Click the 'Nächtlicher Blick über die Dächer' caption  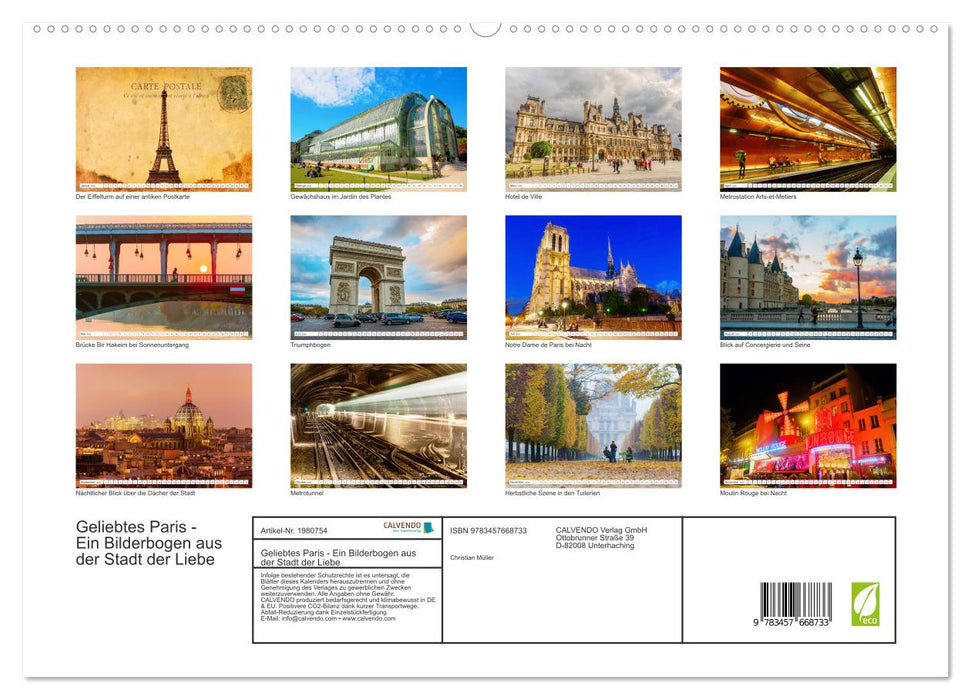[x=135, y=493]
